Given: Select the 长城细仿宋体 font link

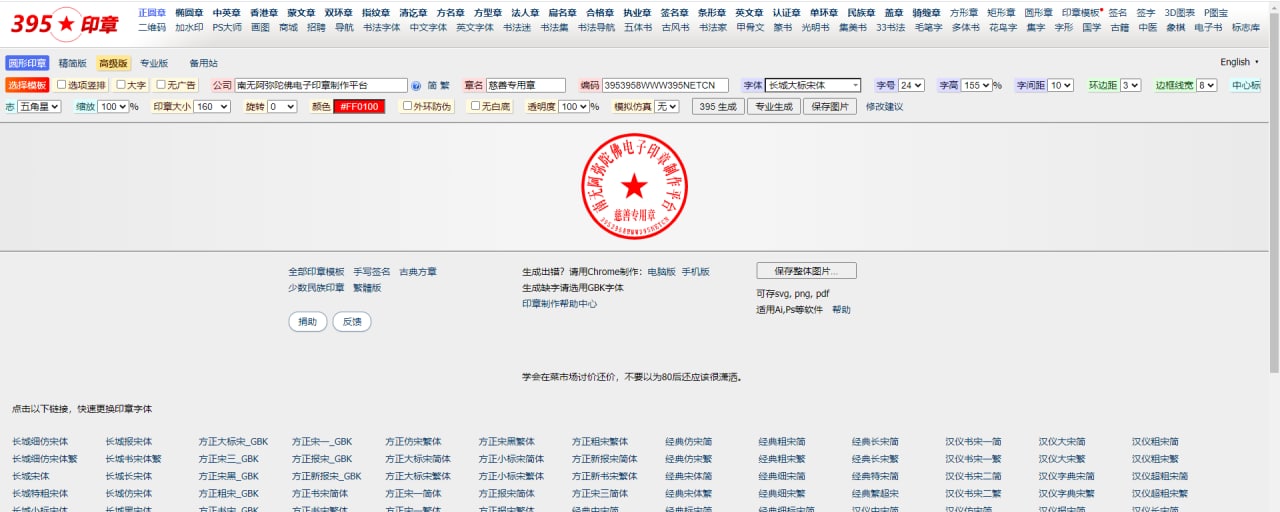Looking at the screenshot, I should point(40,442).
